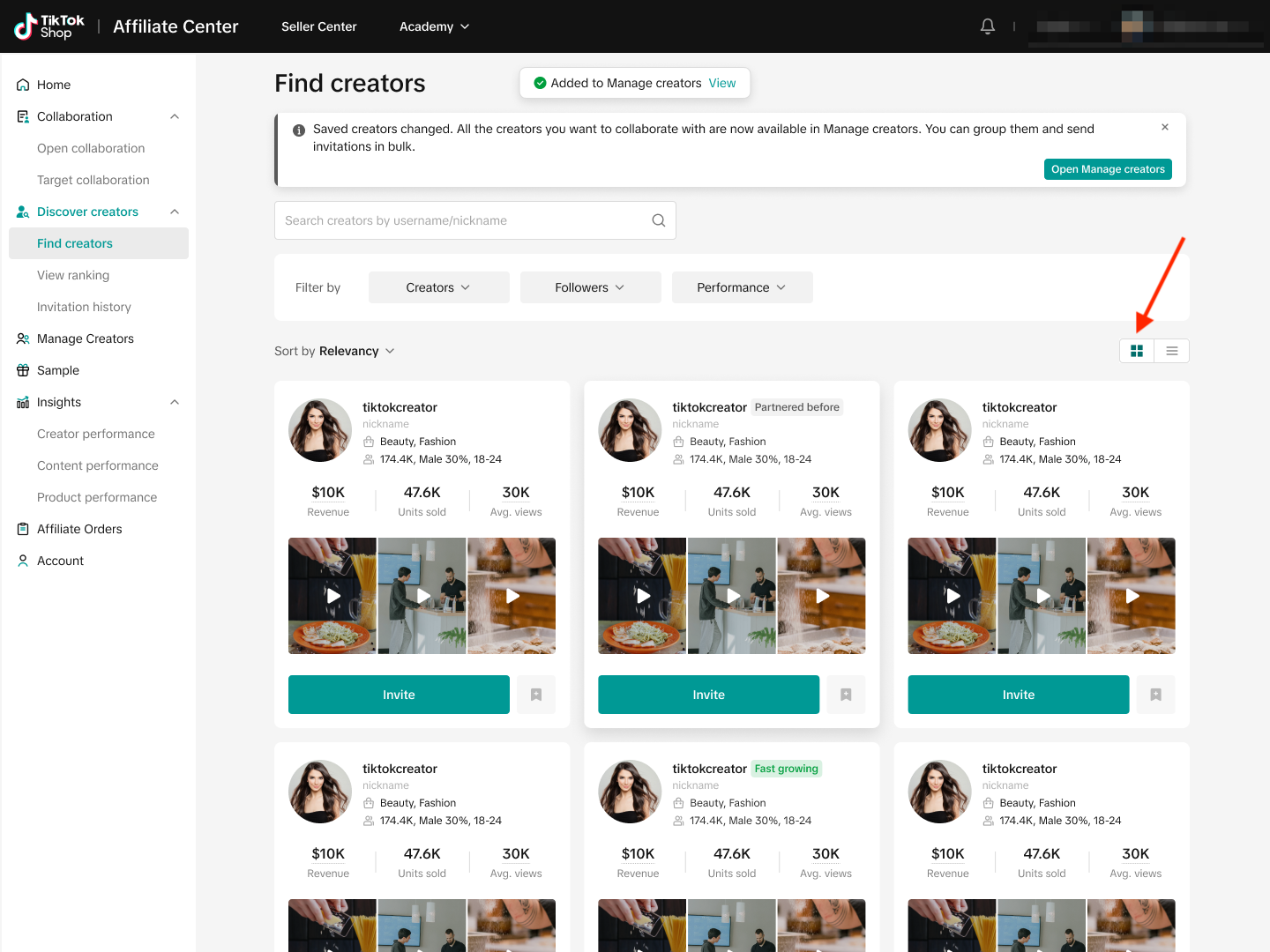Change Sort by Relevancy option

pos(355,351)
